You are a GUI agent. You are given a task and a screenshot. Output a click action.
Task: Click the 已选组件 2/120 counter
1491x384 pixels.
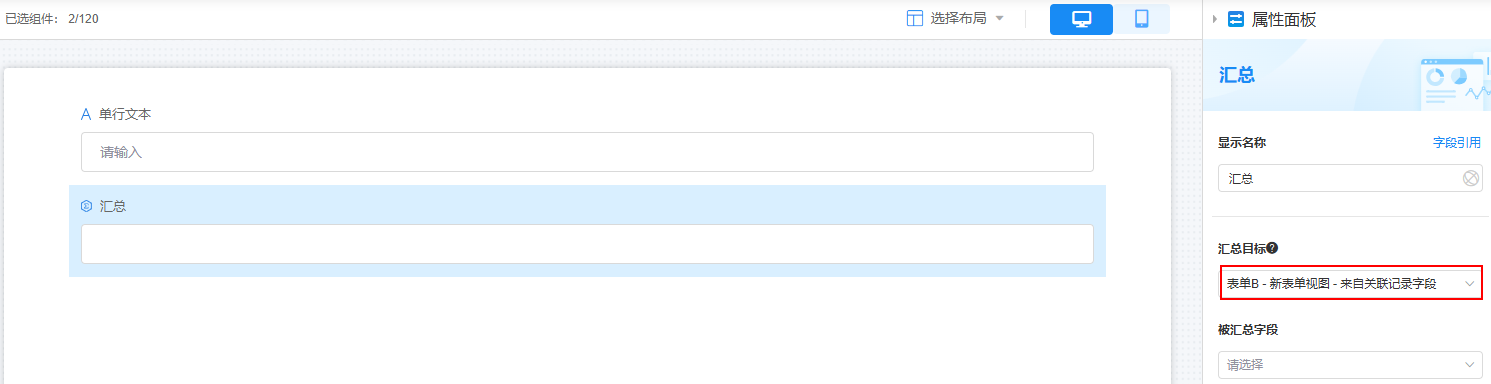coord(52,19)
